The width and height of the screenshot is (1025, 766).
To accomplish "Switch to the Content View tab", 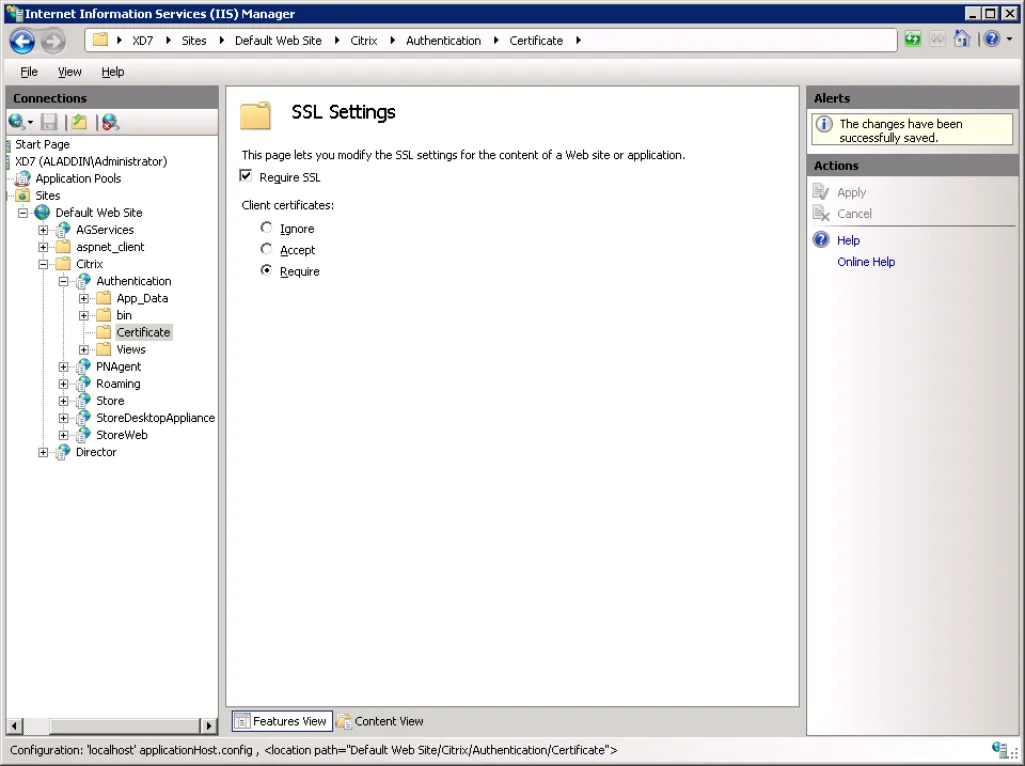I will click(380, 721).
